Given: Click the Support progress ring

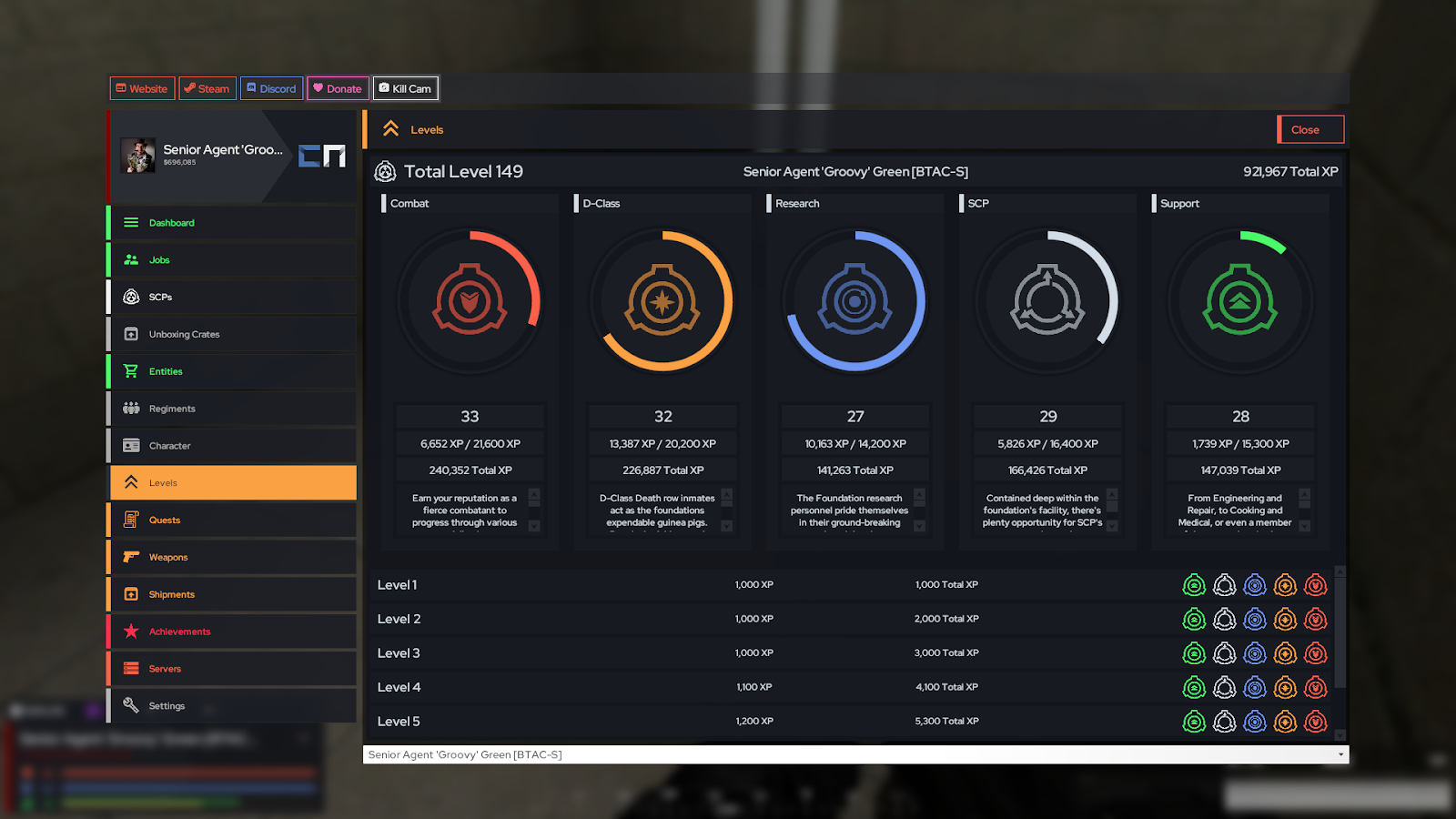Looking at the screenshot, I should tap(1240, 300).
